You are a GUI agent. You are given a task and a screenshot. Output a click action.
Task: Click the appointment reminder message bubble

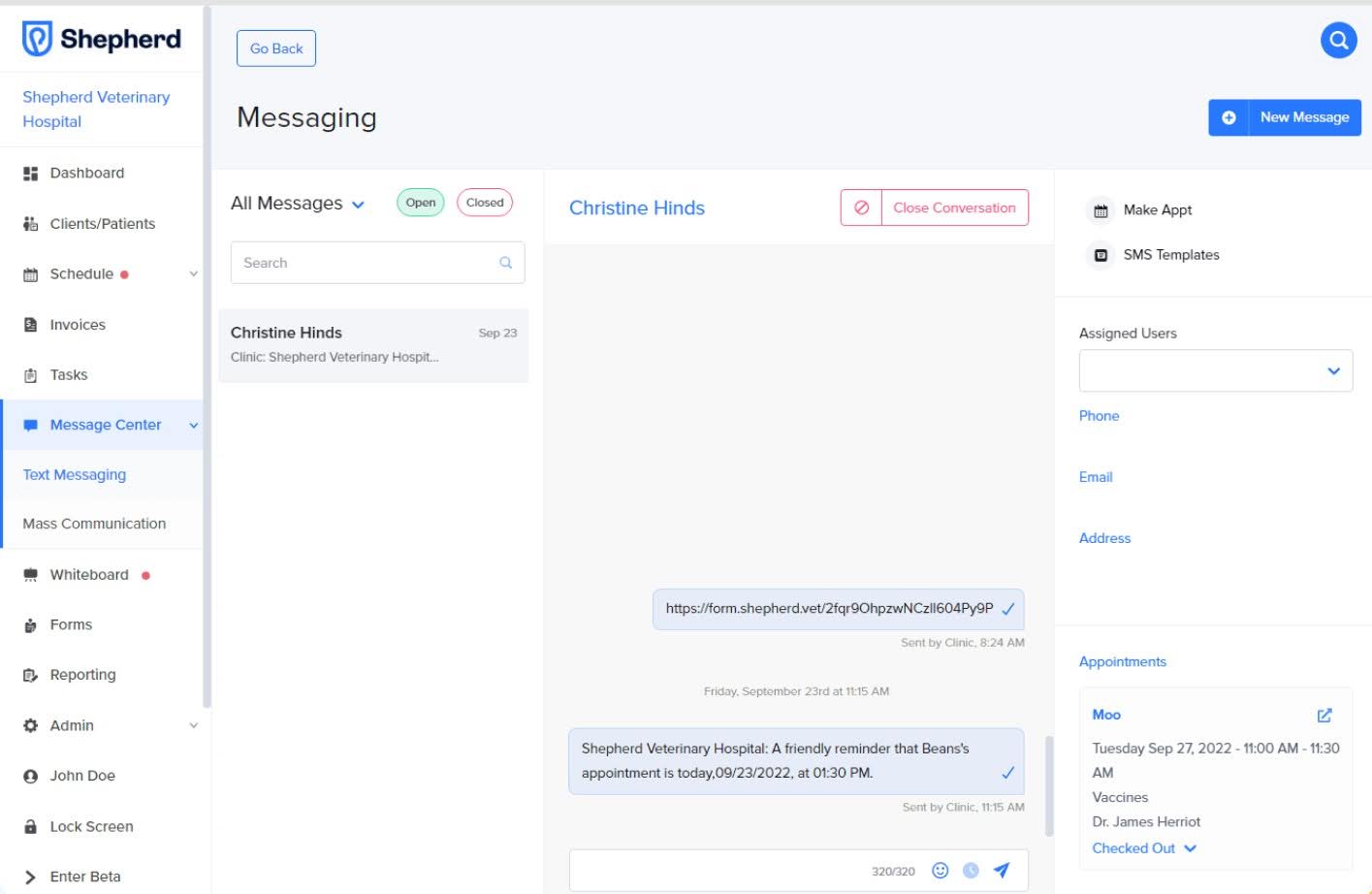point(796,761)
